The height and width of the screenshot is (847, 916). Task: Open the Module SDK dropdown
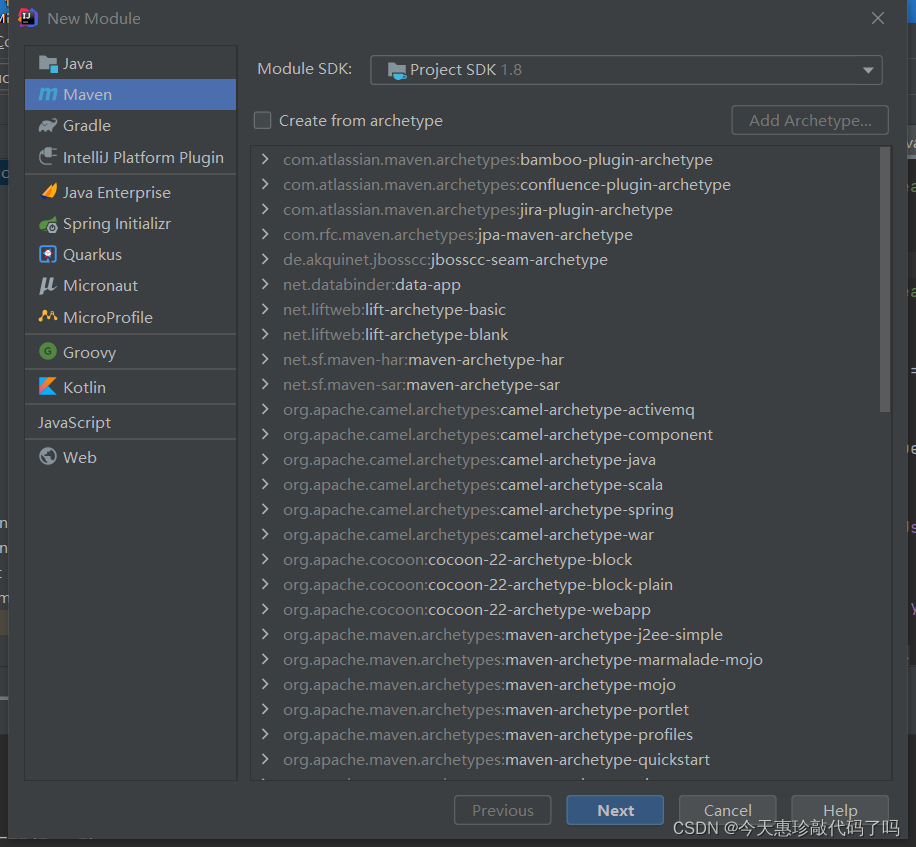pyautogui.click(x=626, y=70)
